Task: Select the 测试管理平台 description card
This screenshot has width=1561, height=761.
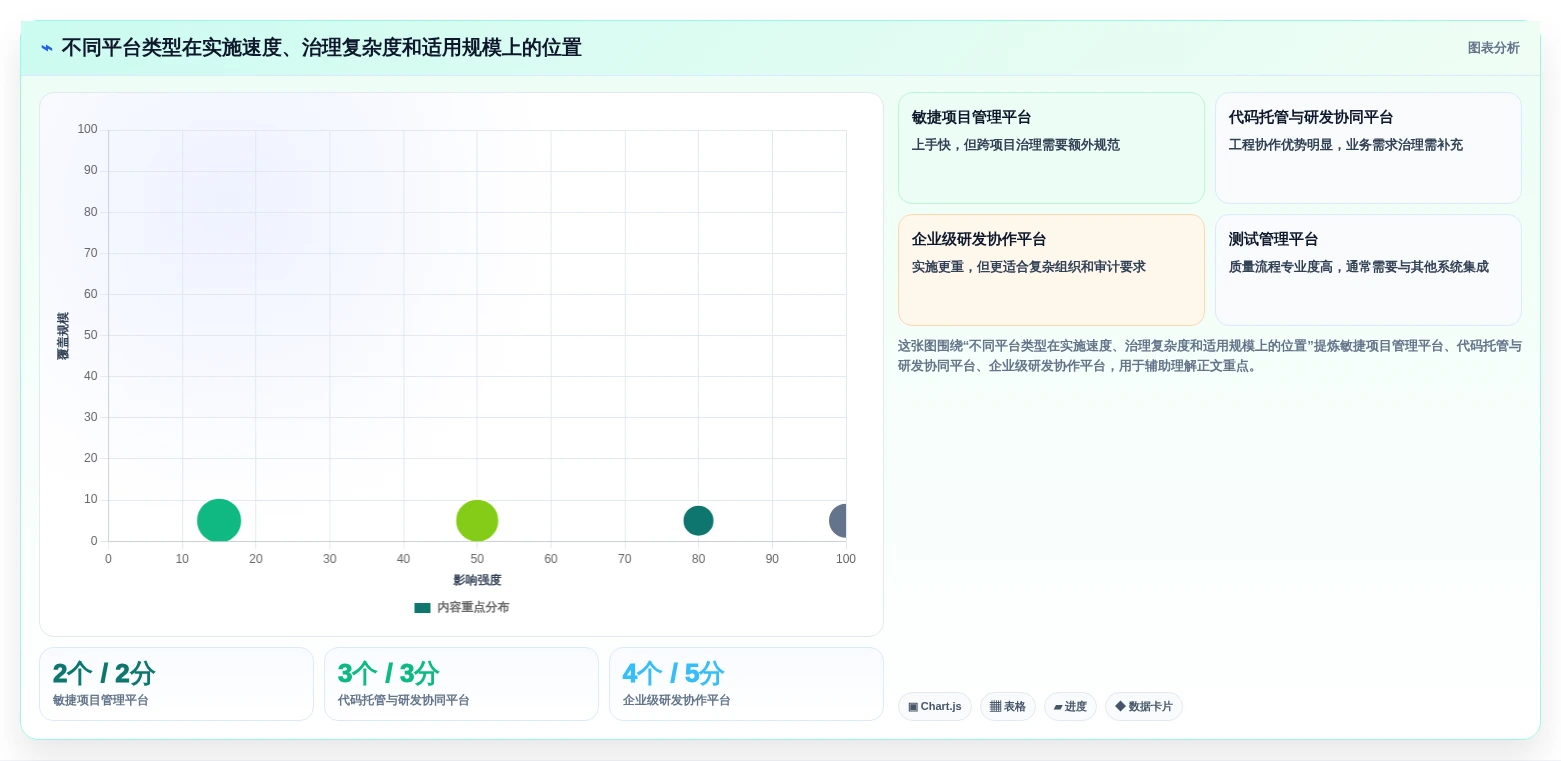Action: click(1368, 270)
